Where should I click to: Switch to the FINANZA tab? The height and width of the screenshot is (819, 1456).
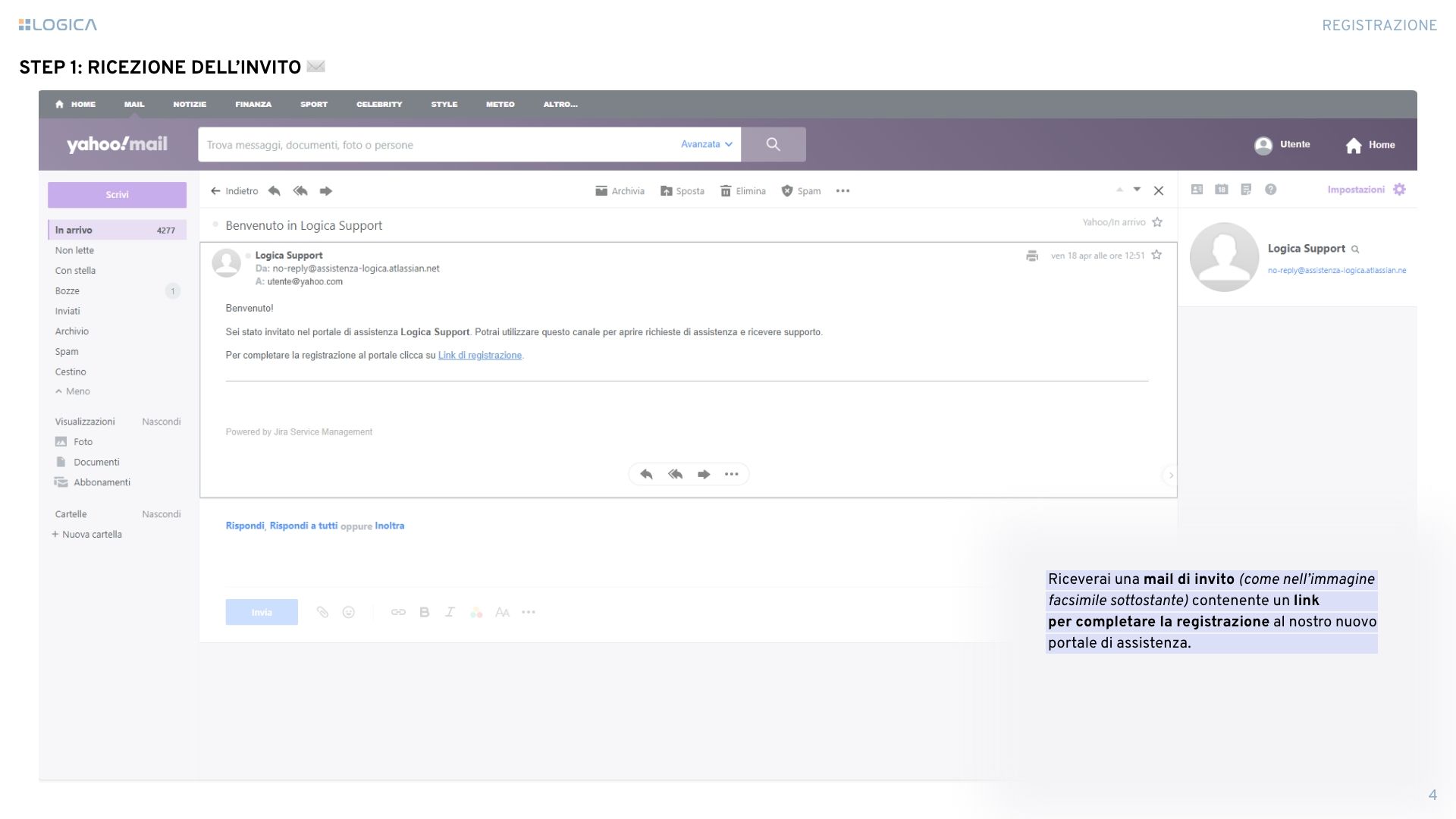[x=253, y=105]
